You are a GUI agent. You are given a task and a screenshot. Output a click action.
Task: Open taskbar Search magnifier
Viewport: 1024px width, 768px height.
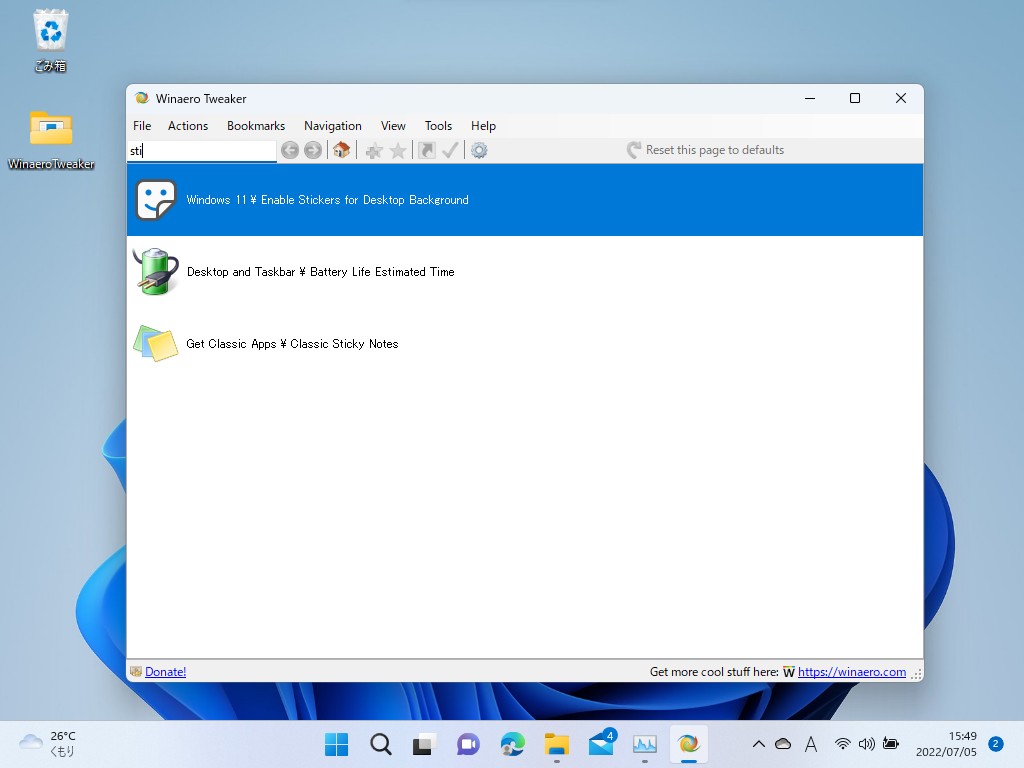pos(381,744)
